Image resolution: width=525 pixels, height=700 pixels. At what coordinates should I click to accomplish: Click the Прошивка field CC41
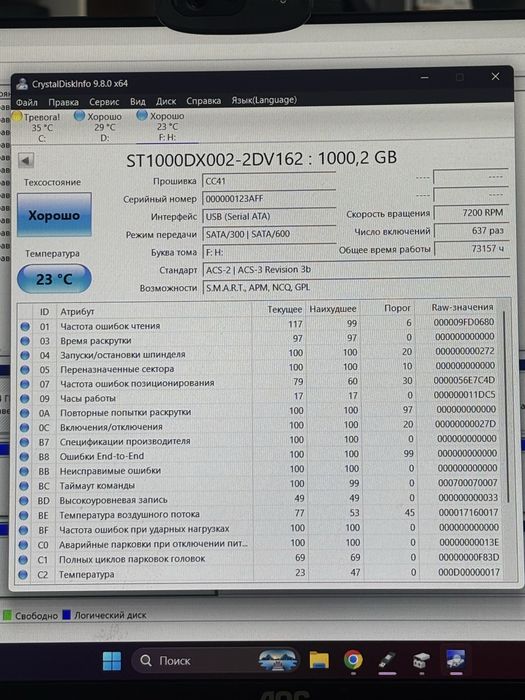[x=269, y=181]
